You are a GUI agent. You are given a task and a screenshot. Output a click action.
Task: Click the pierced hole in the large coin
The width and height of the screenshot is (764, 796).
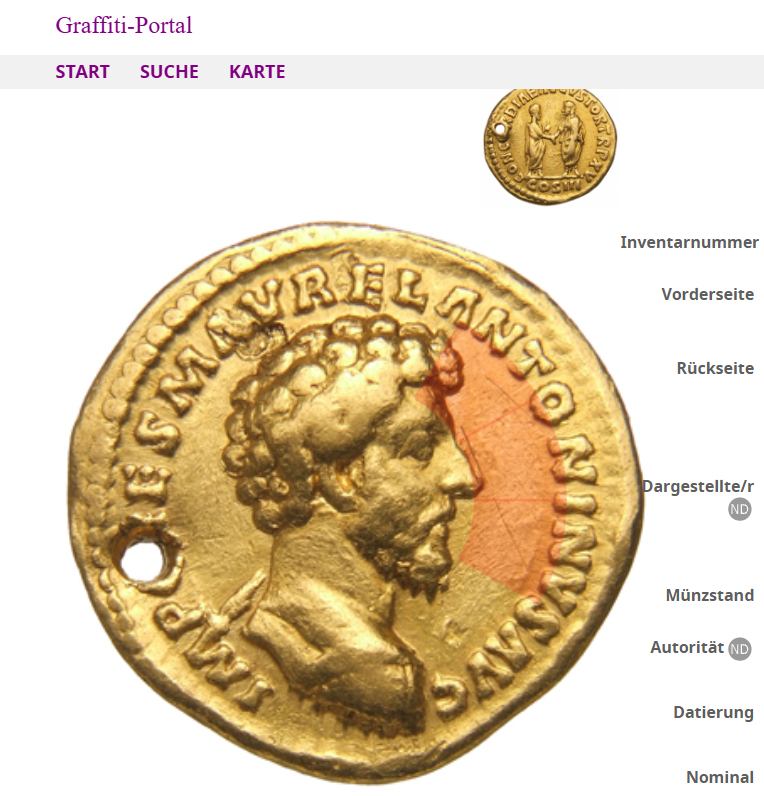tap(142, 561)
